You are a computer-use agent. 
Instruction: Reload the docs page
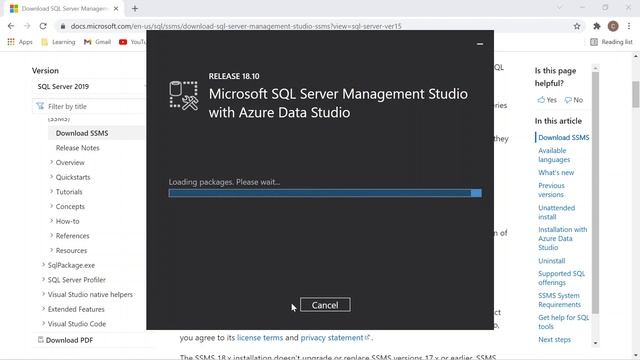coord(43,26)
